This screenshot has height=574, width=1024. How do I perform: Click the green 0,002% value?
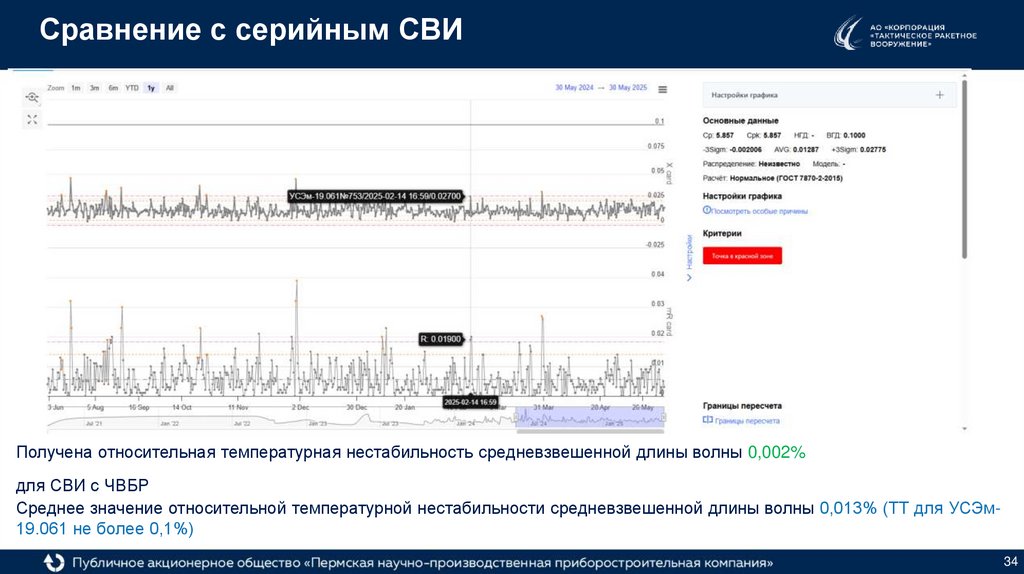776,452
